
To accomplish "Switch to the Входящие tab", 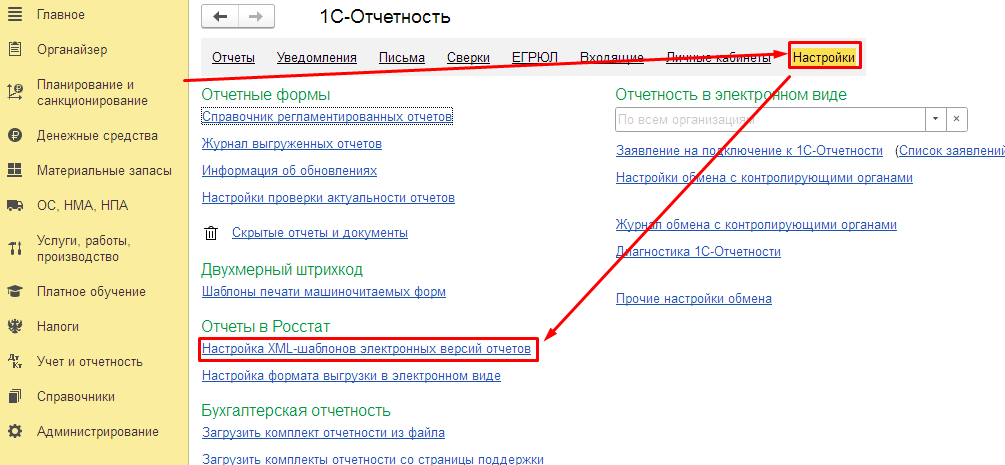I will pos(611,58).
